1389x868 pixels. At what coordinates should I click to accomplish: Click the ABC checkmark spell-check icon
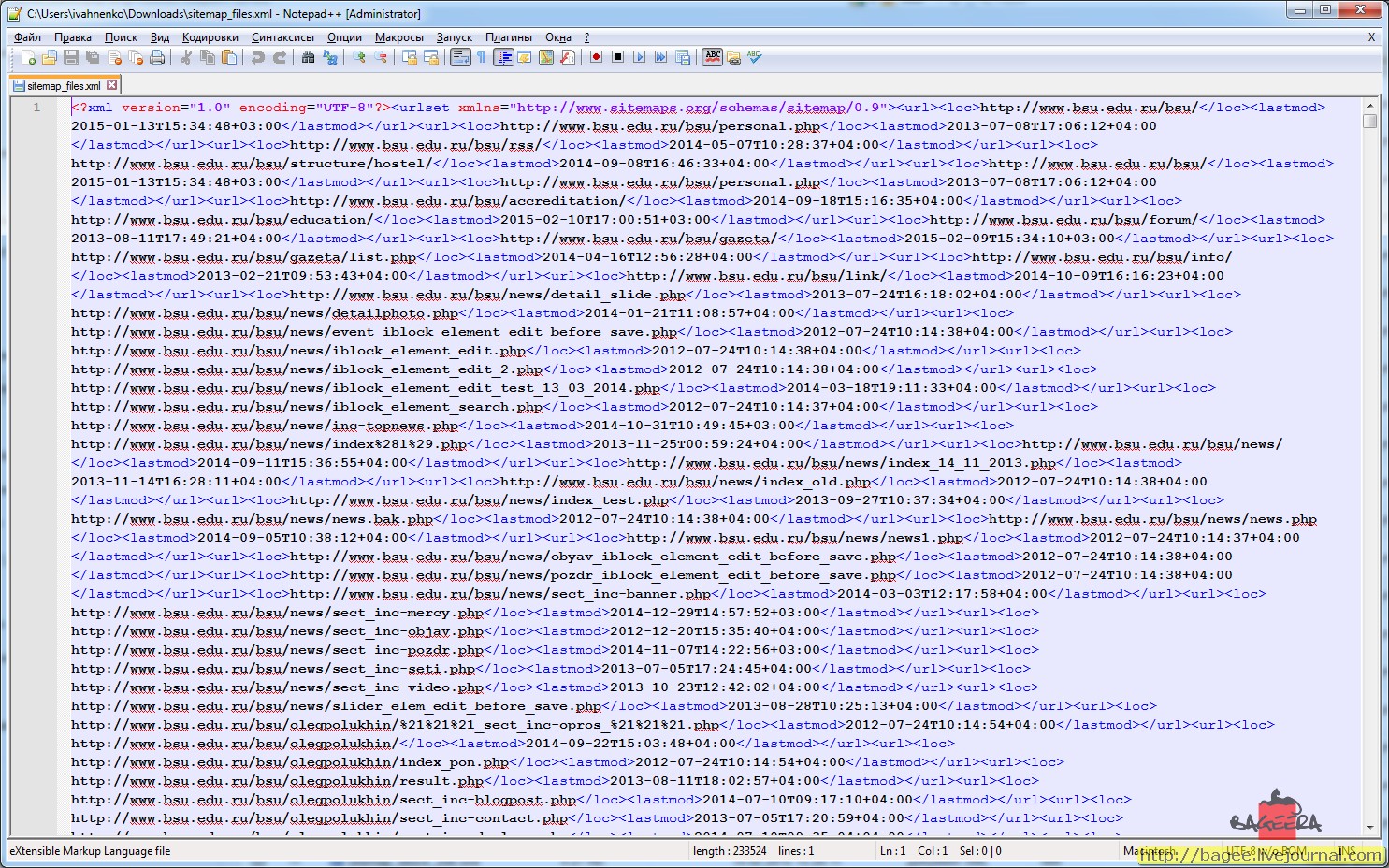coord(754,57)
